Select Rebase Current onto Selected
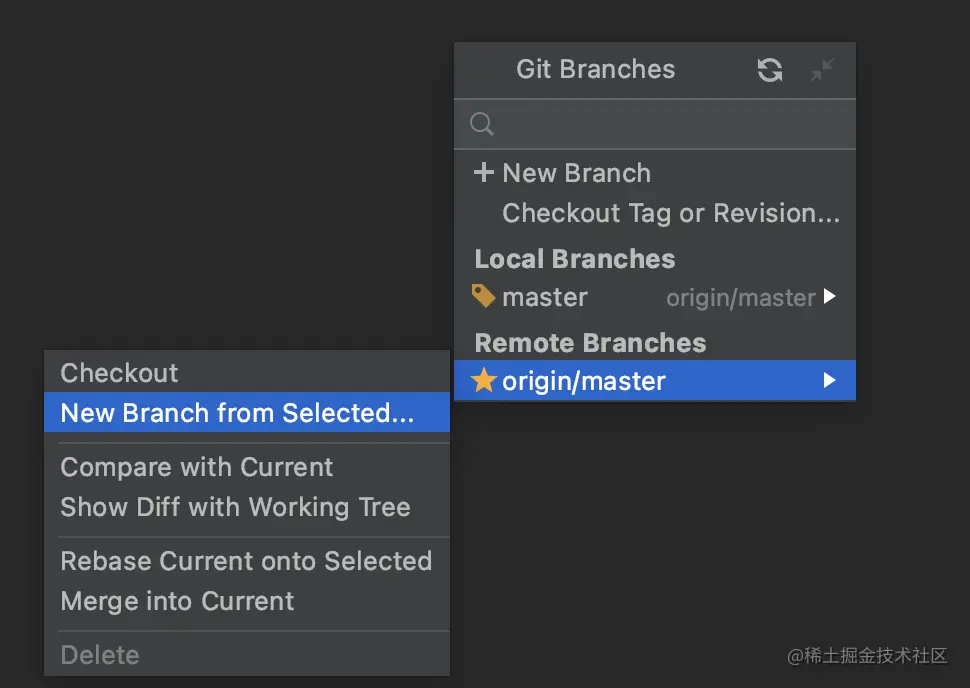The width and height of the screenshot is (970, 688). (x=246, y=561)
